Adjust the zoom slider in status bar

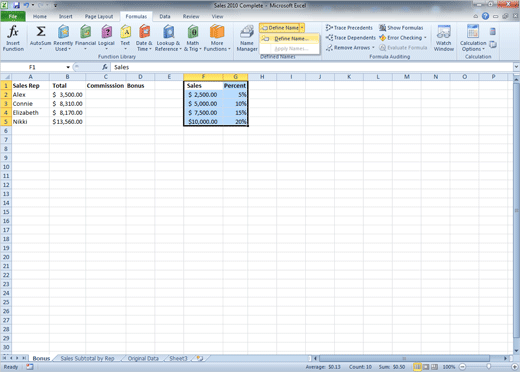pyautogui.click(x=489, y=367)
